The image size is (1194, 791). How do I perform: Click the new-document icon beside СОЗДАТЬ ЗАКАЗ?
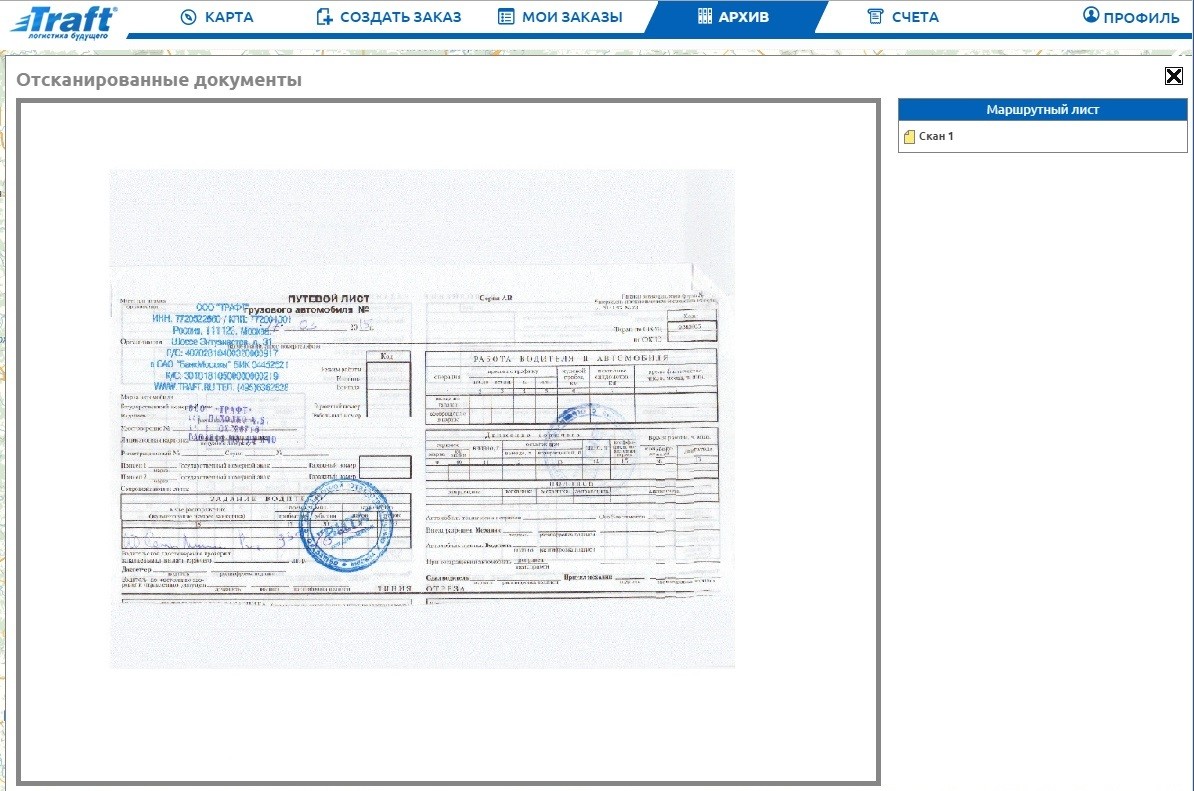[323, 17]
